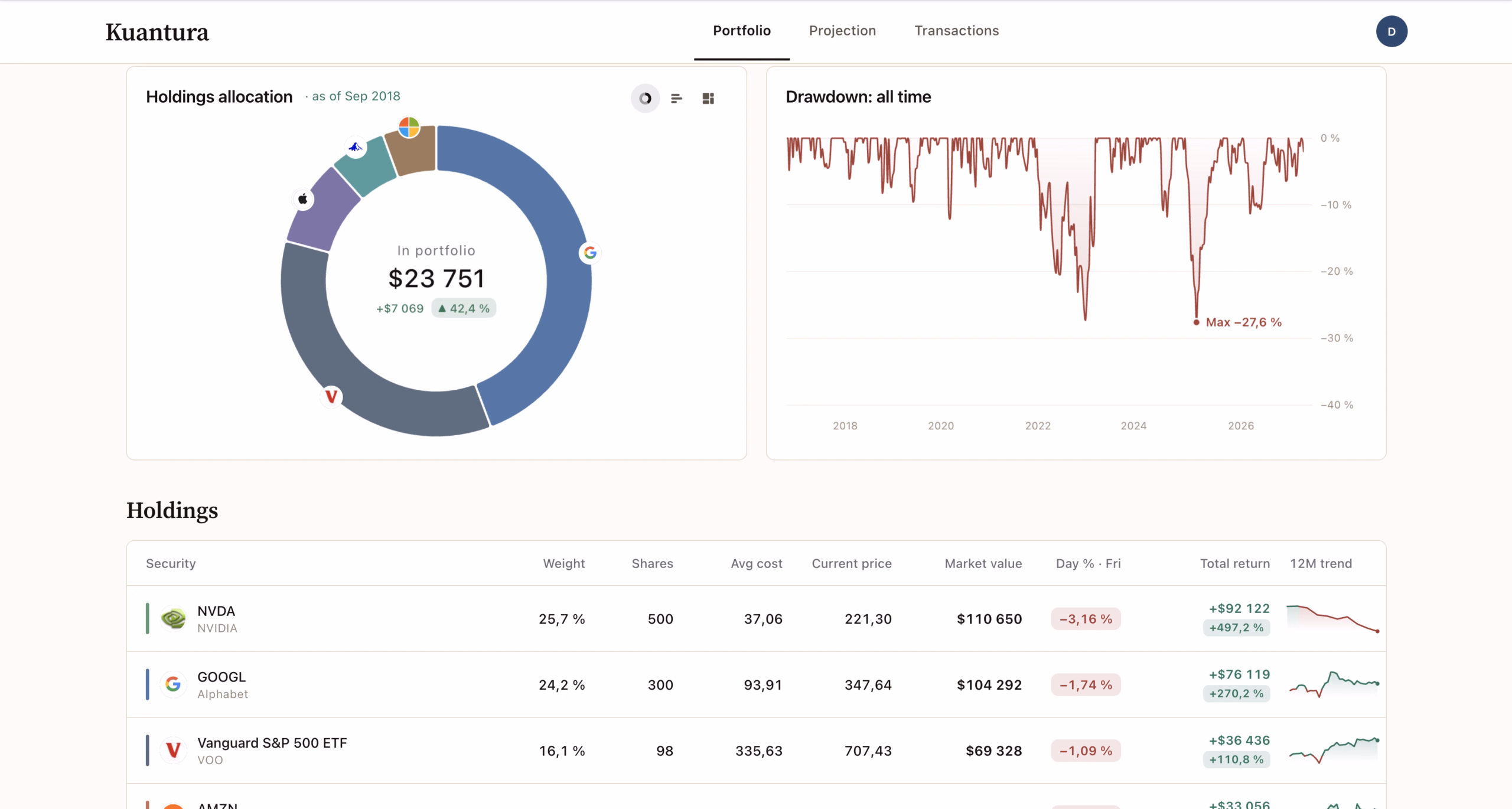Image resolution: width=1512 pixels, height=809 pixels.
Task: Click the NVIDIA logo in holdings table
Action: 173,619
